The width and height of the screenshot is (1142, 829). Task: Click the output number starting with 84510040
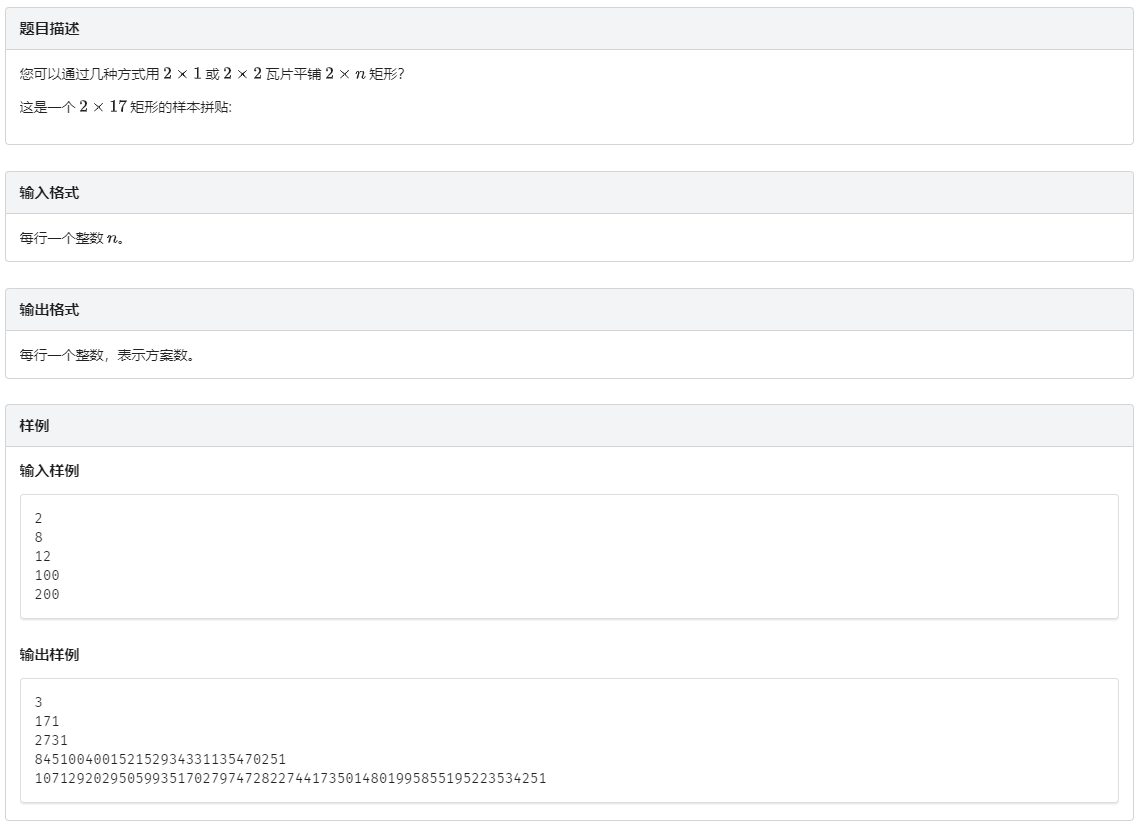pyautogui.click(x=160, y=759)
